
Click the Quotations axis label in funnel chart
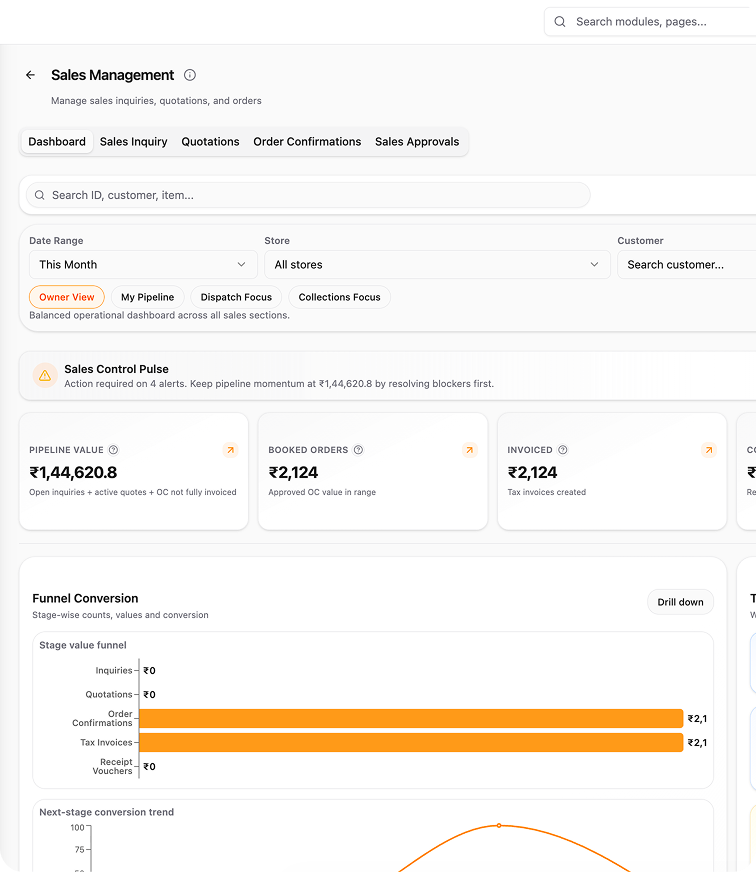[109, 695]
